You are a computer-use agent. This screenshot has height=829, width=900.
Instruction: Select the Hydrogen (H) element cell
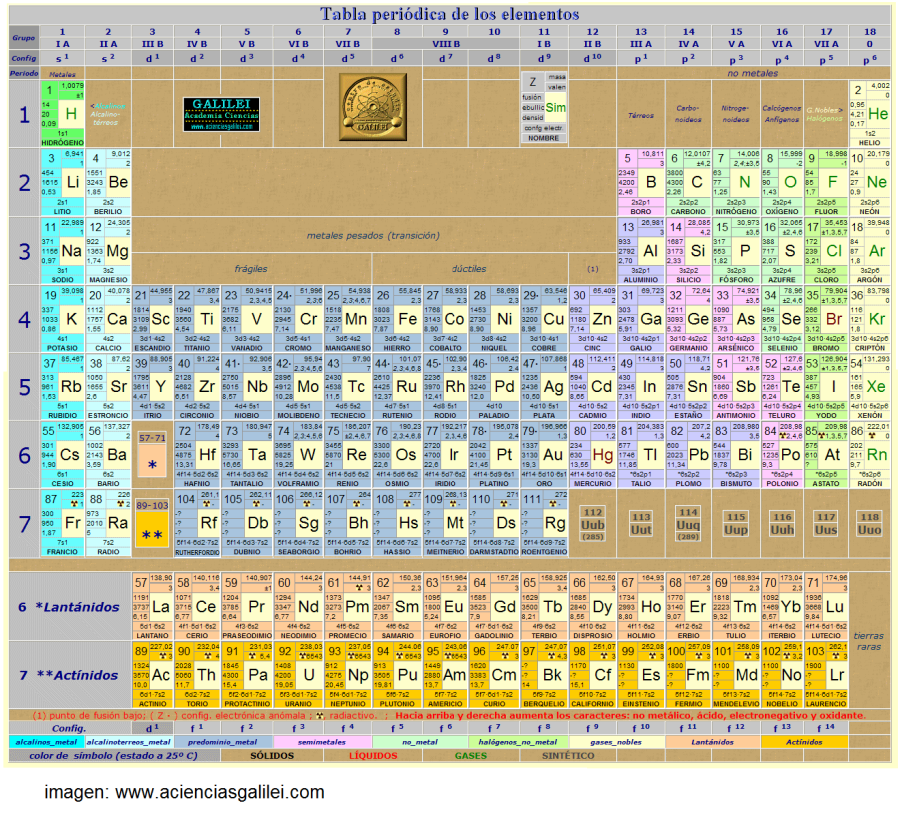pos(62,114)
